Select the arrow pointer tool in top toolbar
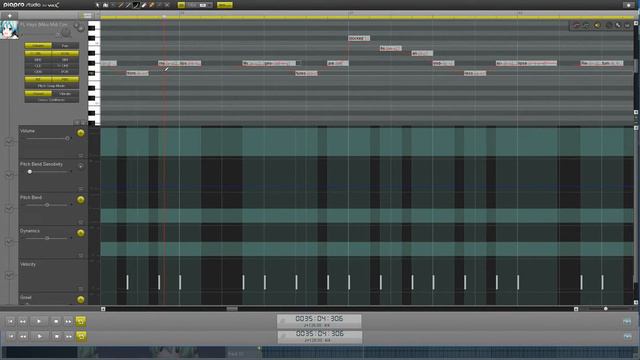 98,5
